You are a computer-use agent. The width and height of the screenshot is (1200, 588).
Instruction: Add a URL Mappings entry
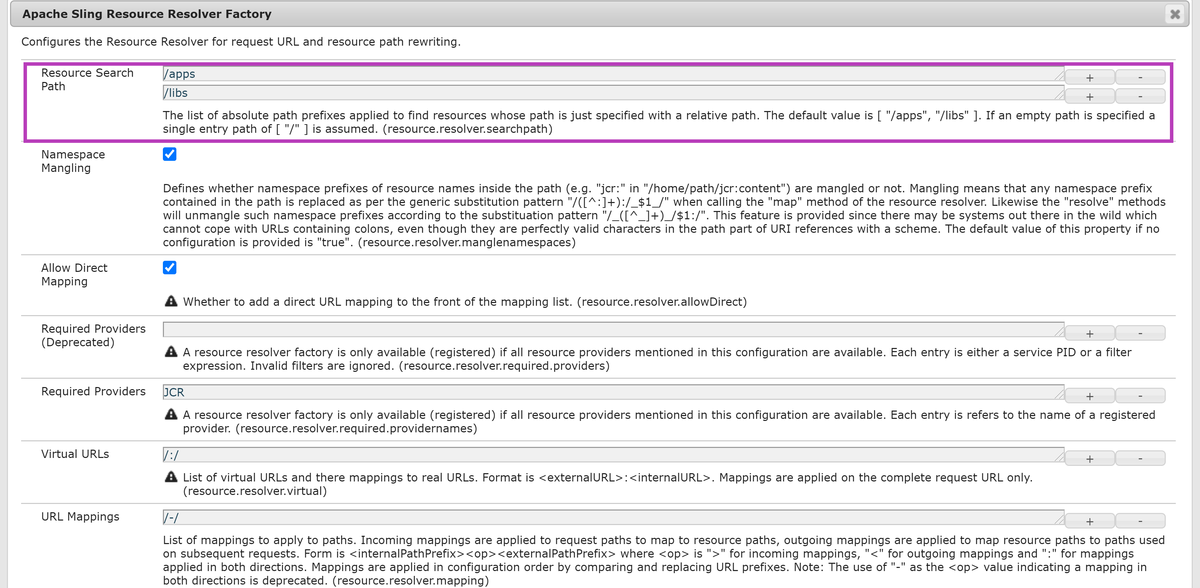pos(1090,522)
